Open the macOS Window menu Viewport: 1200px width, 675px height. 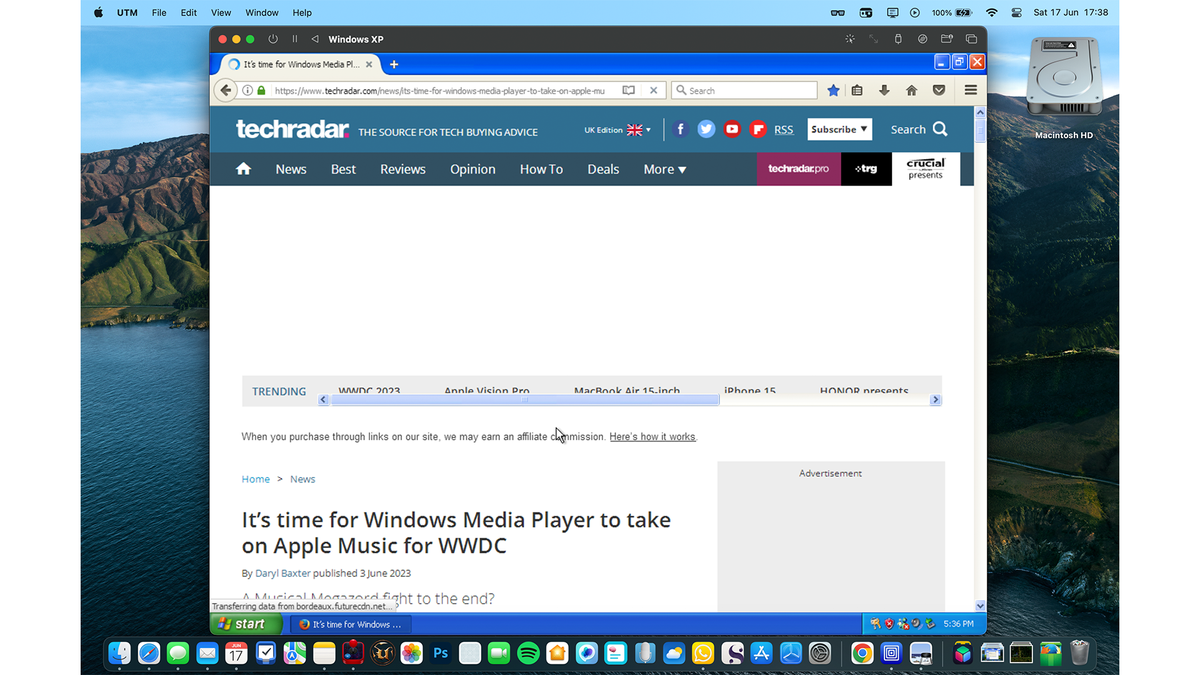coord(261,12)
